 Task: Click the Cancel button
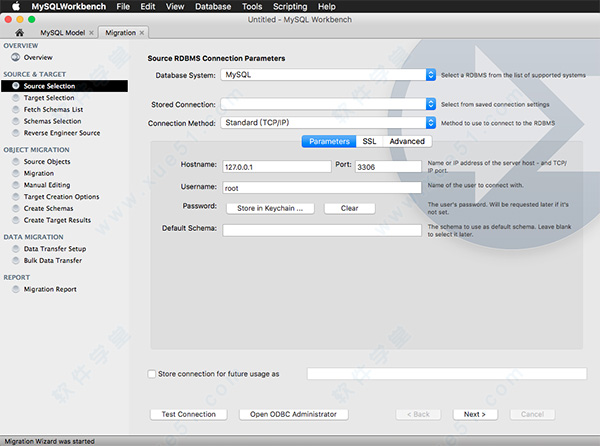[532, 414]
